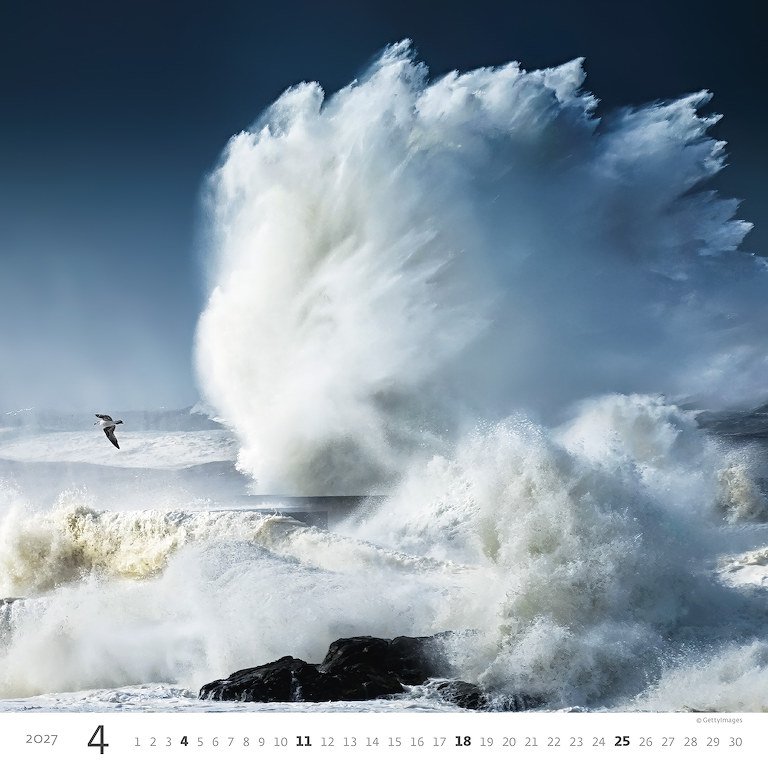
Task: Select day 1 in the date strip
Action: [x=137, y=742]
